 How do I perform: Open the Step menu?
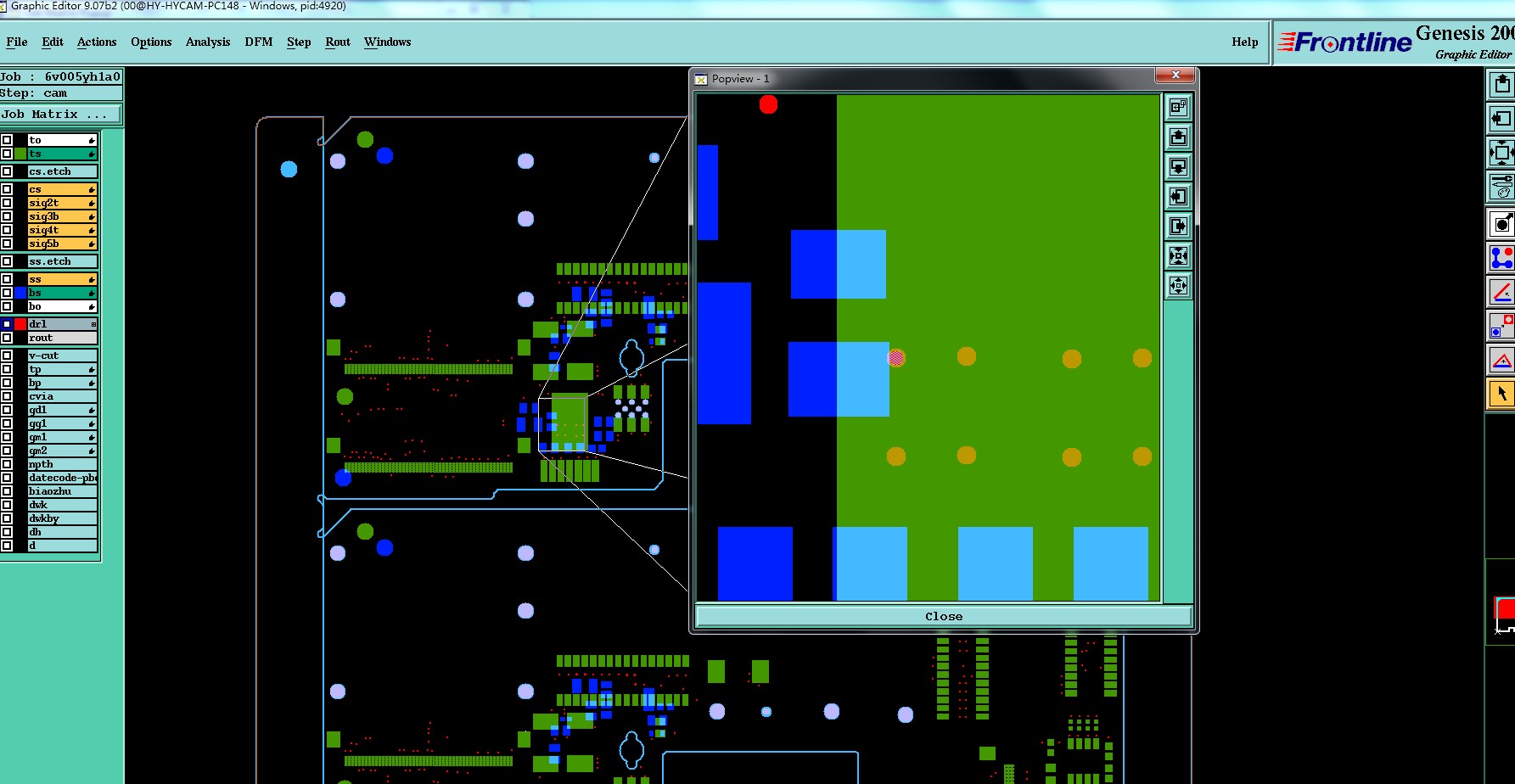tap(299, 42)
